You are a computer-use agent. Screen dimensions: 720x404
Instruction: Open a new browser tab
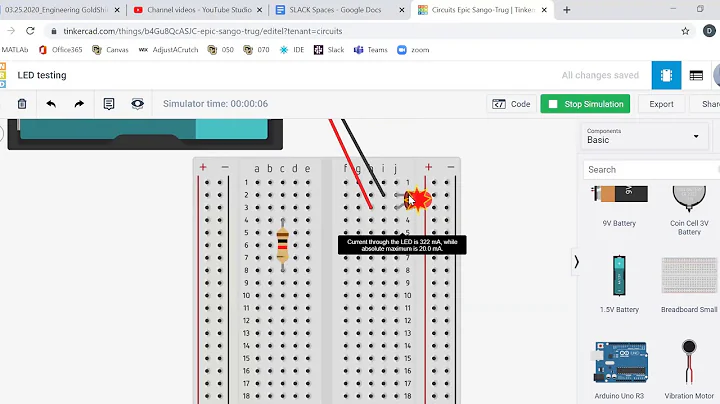point(567,10)
